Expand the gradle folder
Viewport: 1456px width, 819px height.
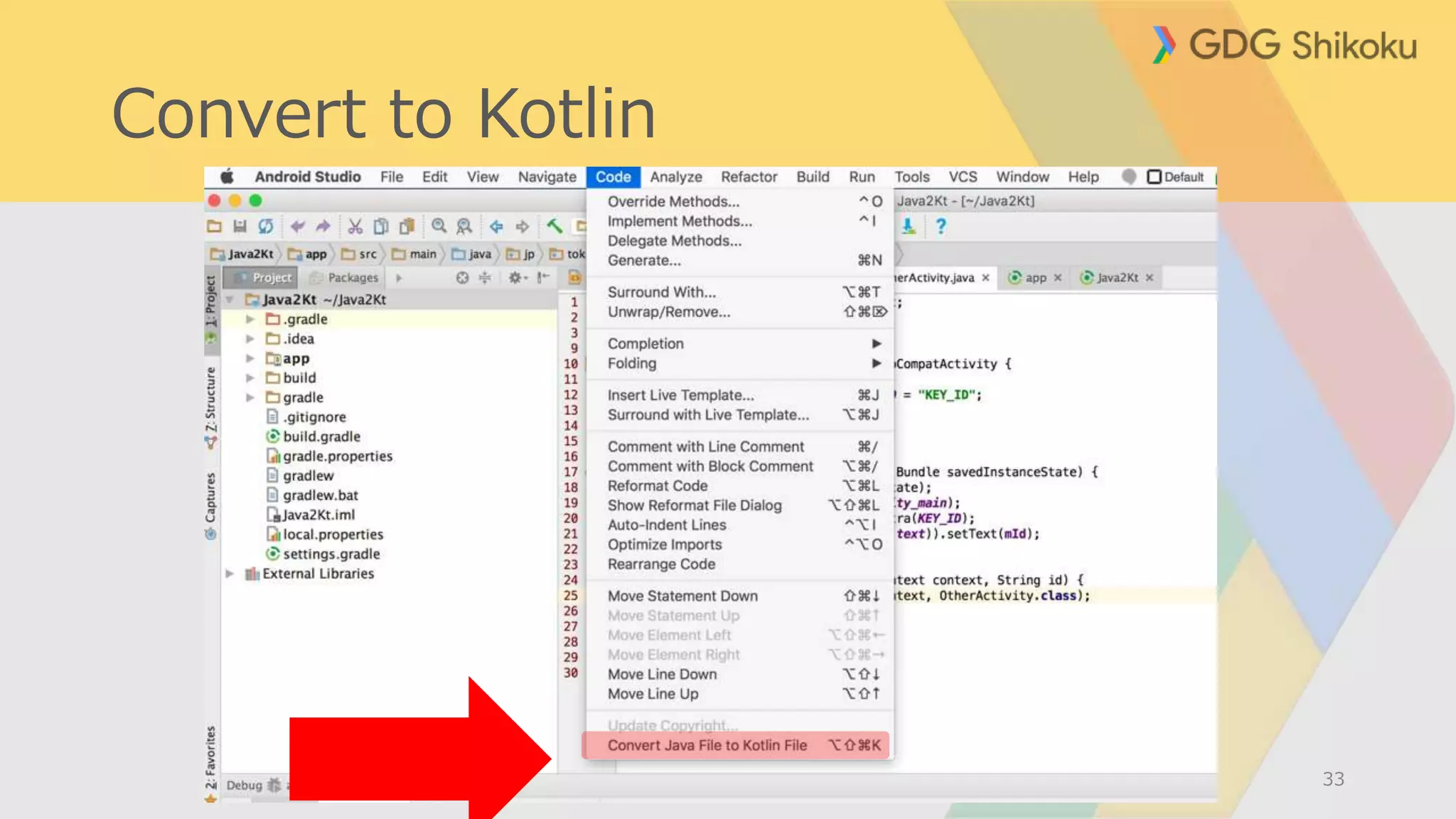(250, 397)
